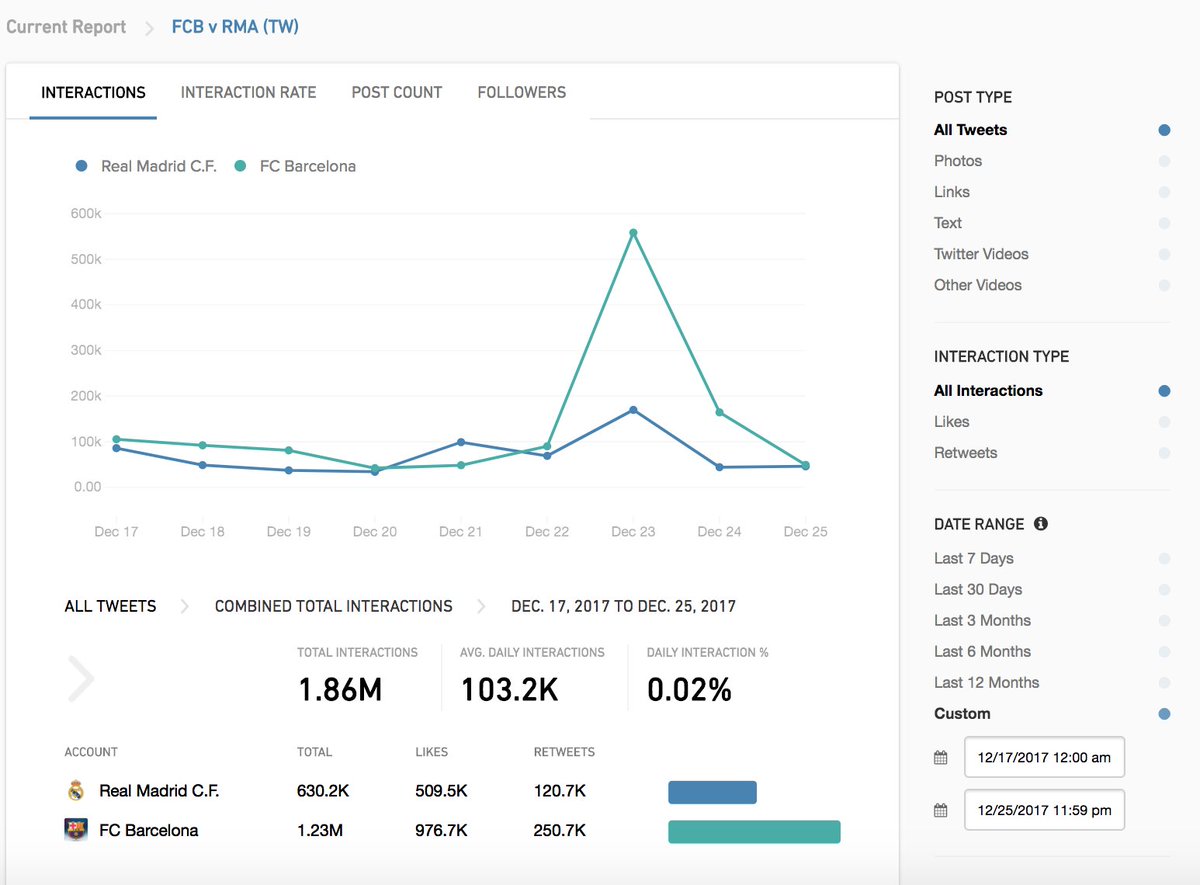Click the FC Barcelona crest icon
Viewport: 1200px width, 885px height.
tap(76, 830)
